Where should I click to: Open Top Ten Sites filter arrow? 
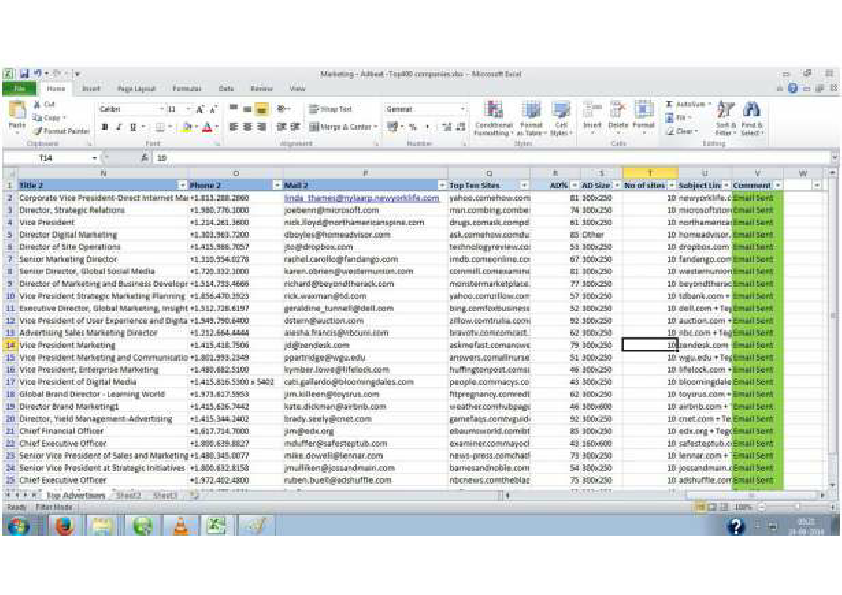524,185
